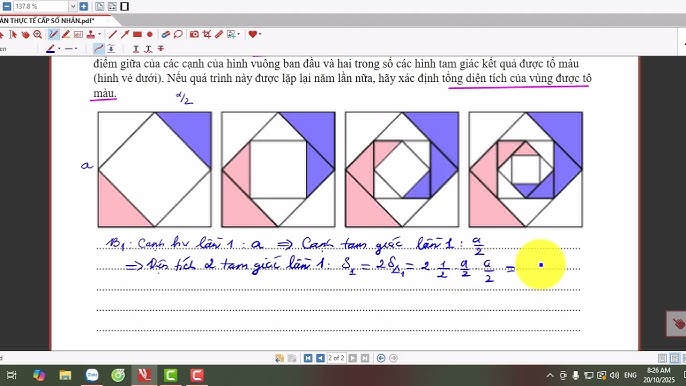
Task: Open the Add Image dropdown arrow
Action: [x=238, y=35]
